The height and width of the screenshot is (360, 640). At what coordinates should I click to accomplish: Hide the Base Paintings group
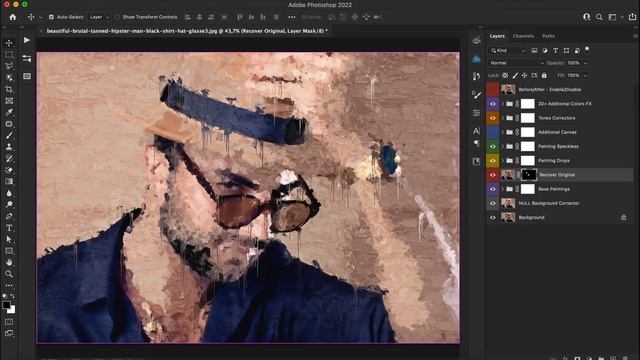[x=493, y=189]
